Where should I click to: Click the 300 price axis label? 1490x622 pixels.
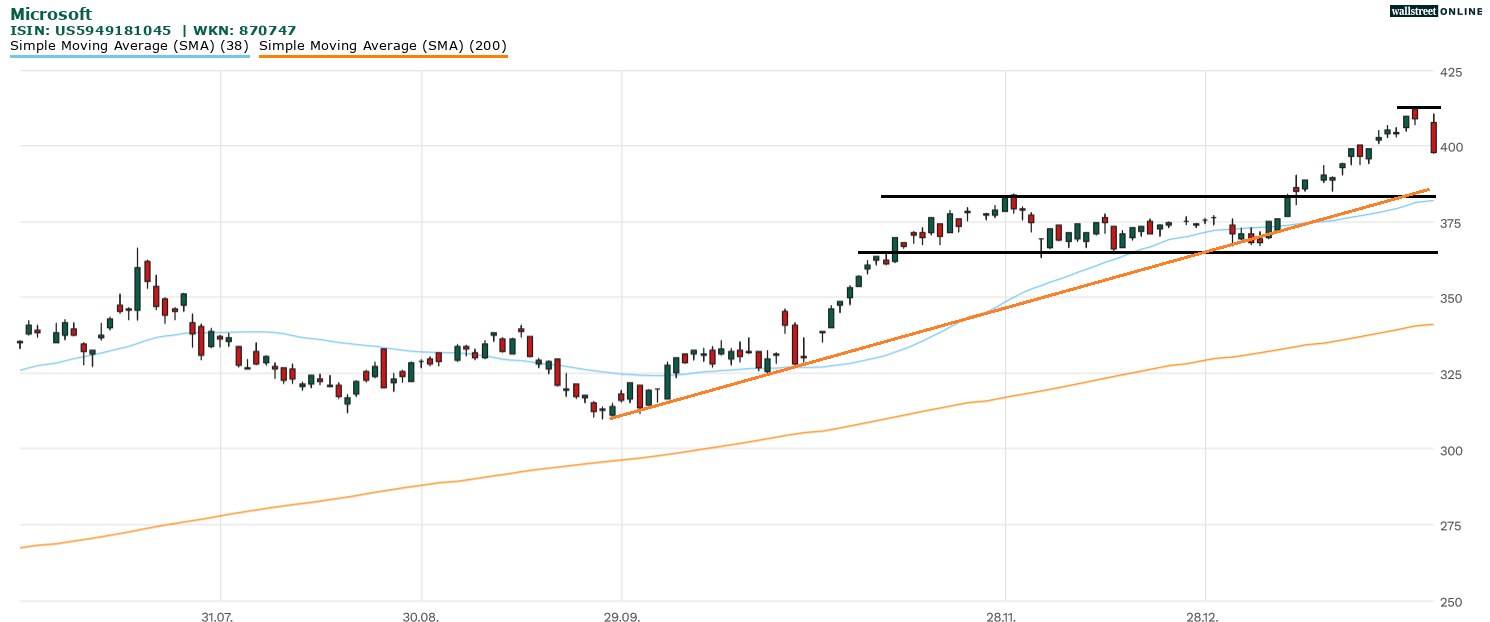[x=1451, y=450]
